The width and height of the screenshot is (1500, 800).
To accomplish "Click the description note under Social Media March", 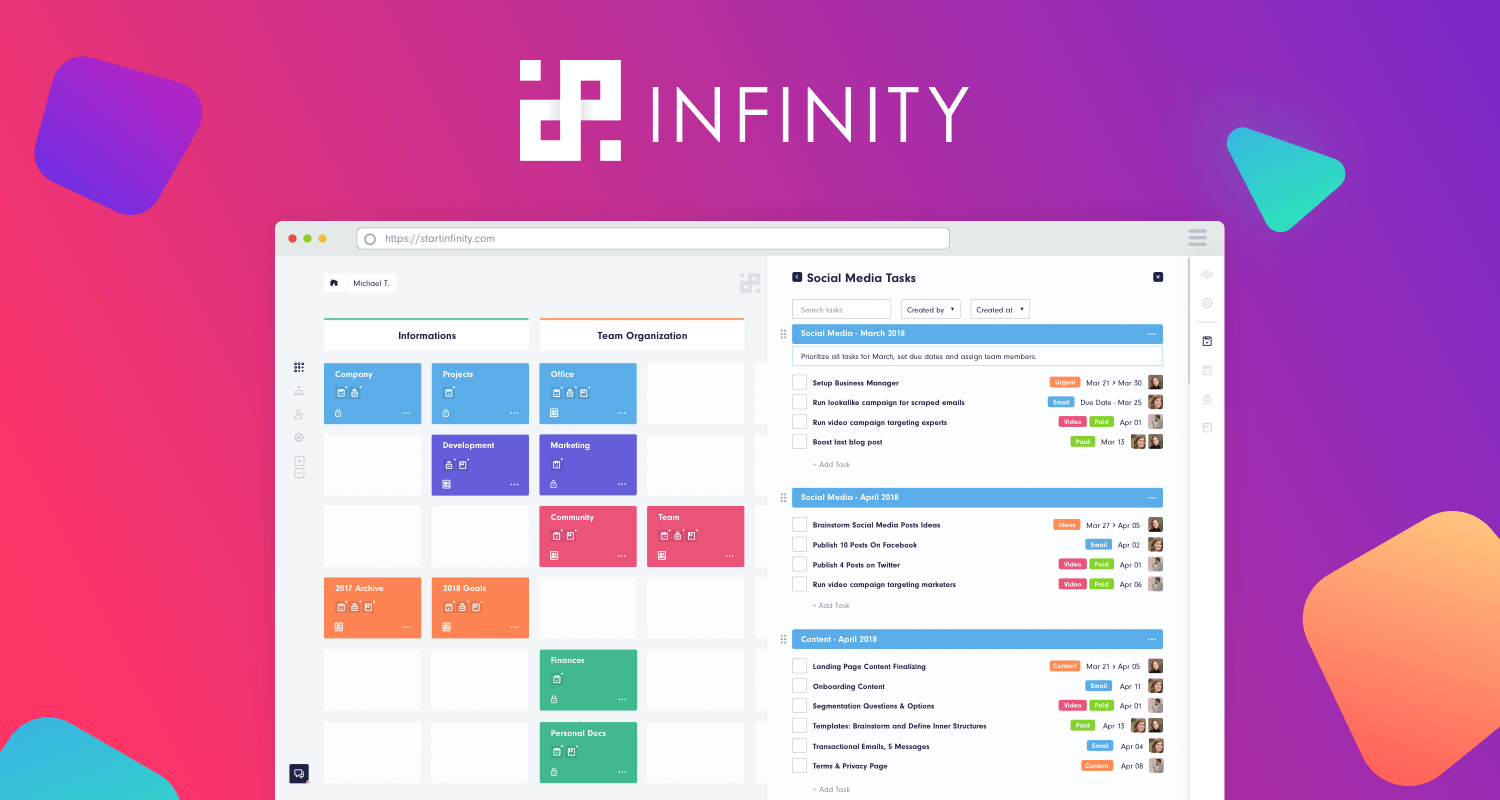I will point(977,356).
